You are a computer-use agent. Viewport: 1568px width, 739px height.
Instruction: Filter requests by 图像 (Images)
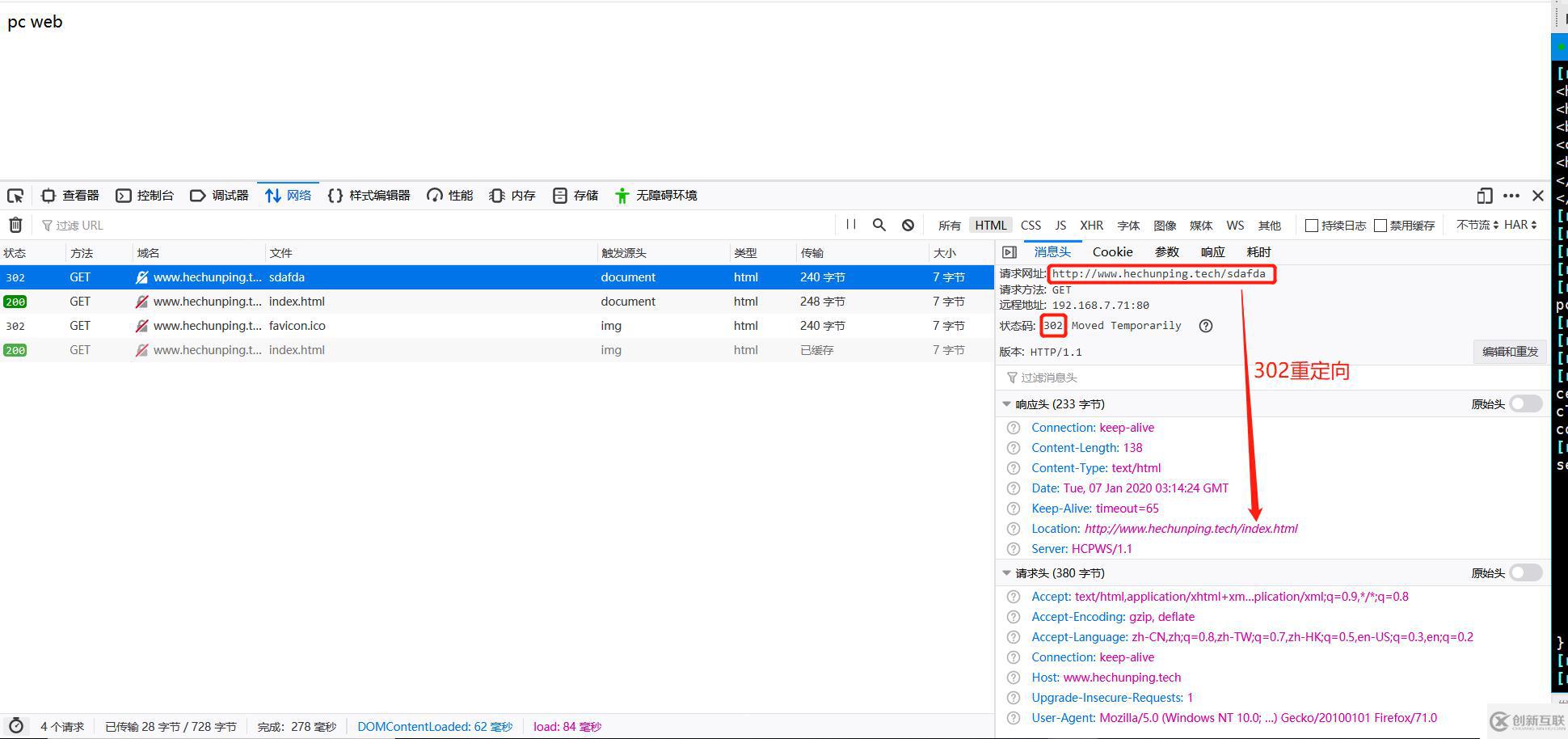(x=1165, y=226)
